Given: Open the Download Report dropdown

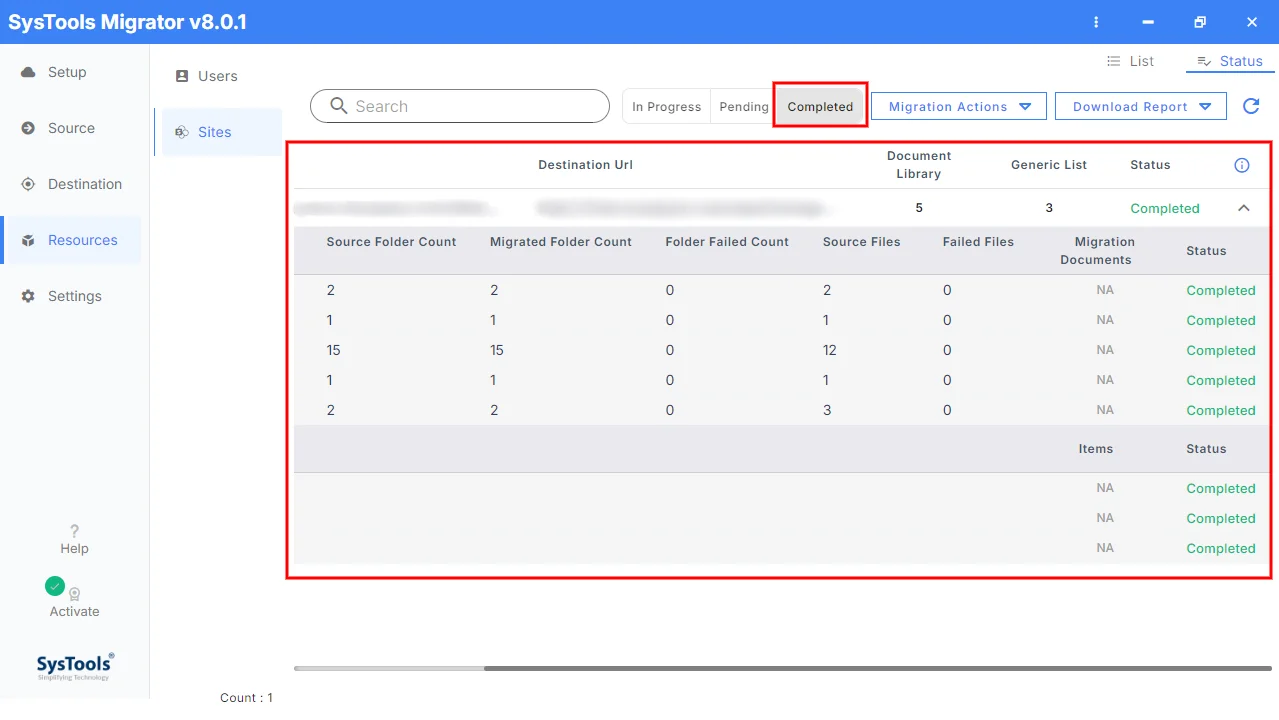Looking at the screenshot, I should [x=1141, y=107].
